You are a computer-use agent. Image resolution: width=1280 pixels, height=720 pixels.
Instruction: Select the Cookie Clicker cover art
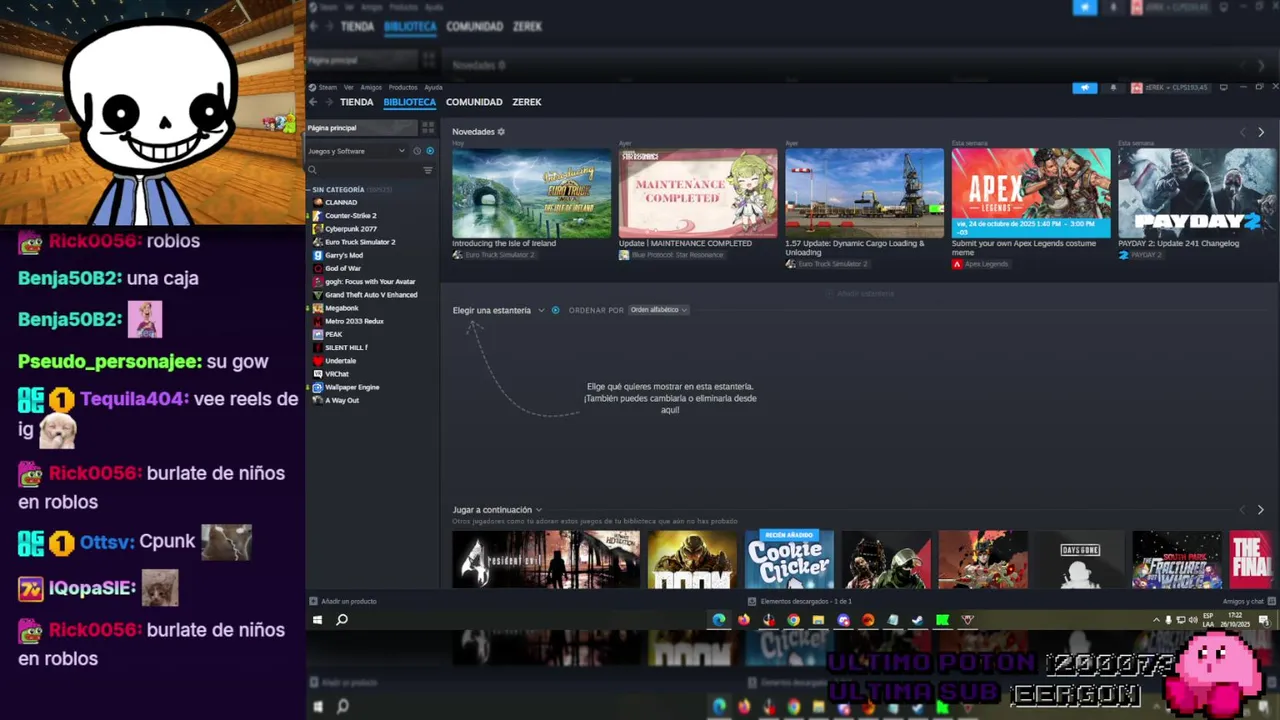coord(789,559)
